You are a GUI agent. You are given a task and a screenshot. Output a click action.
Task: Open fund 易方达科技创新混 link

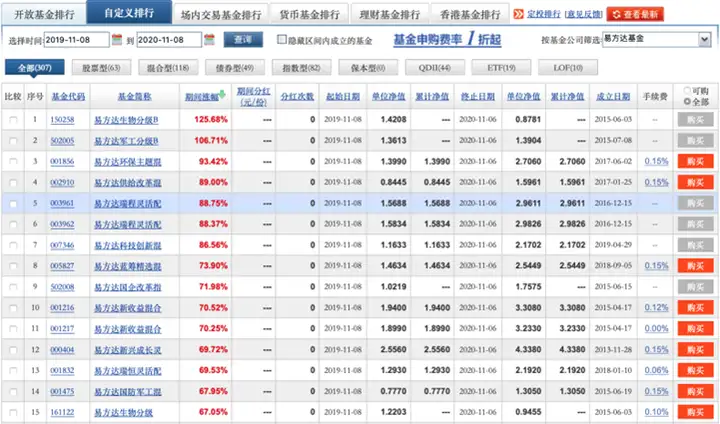[x=128, y=245]
